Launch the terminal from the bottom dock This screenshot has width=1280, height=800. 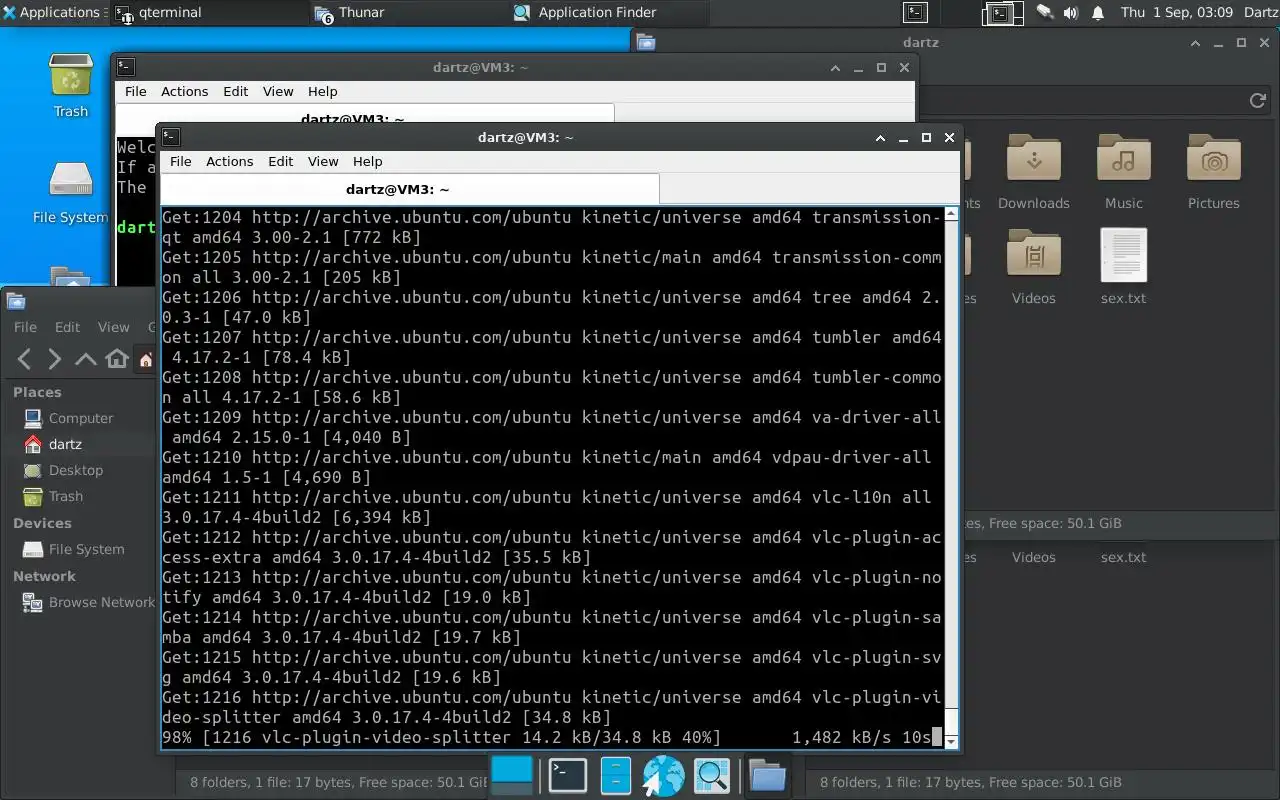568,775
